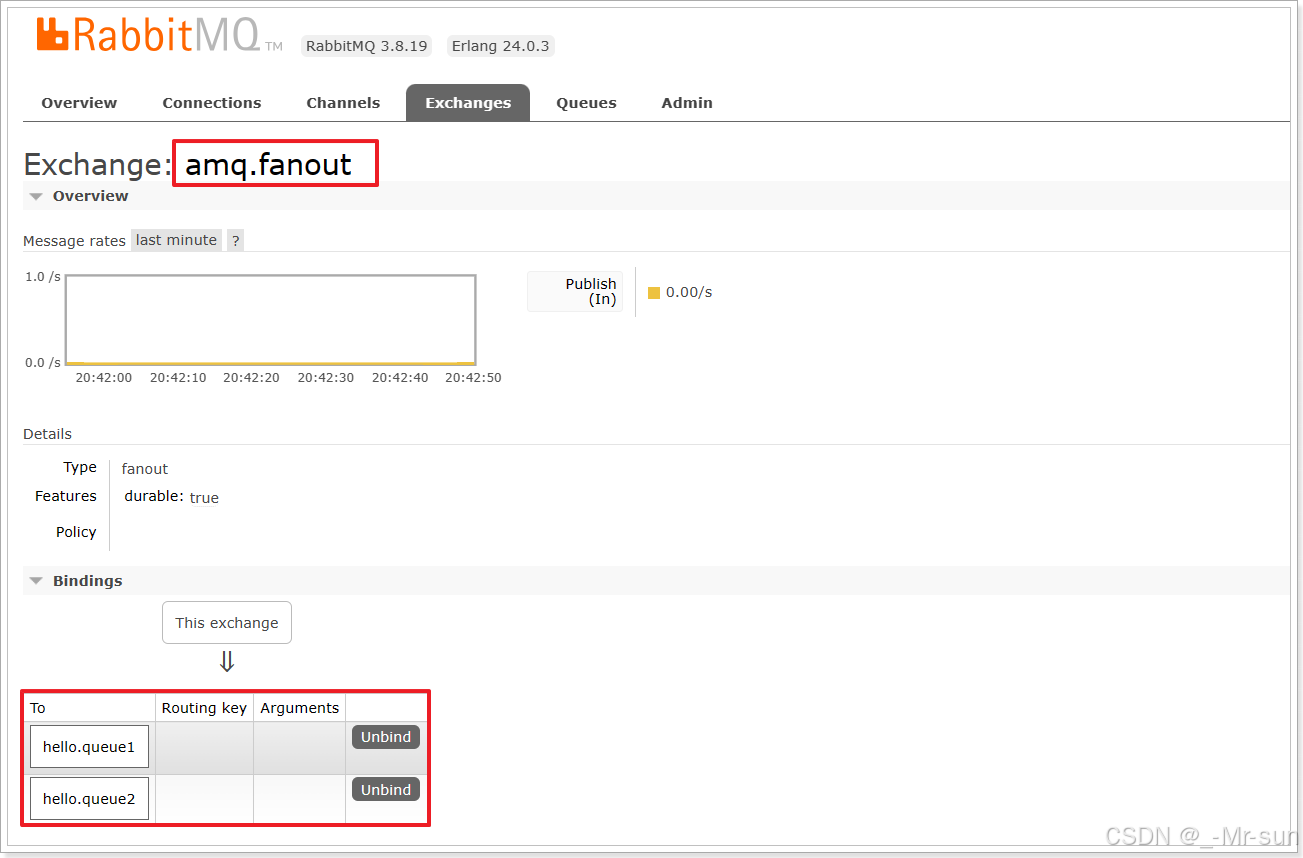Click the Arguments column header
1303x858 pixels.
click(x=300, y=708)
